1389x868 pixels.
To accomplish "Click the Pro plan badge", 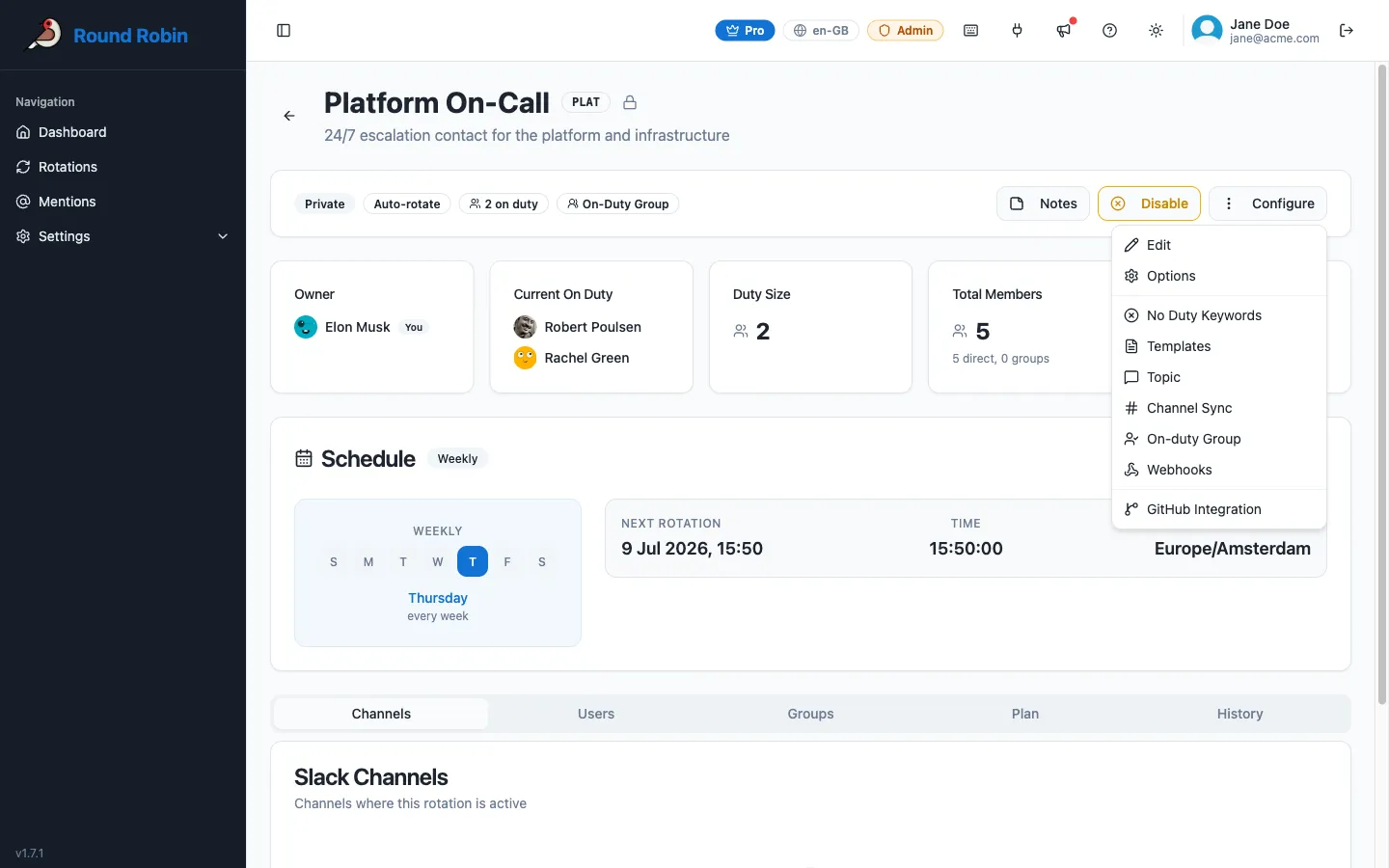I will point(745,31).
